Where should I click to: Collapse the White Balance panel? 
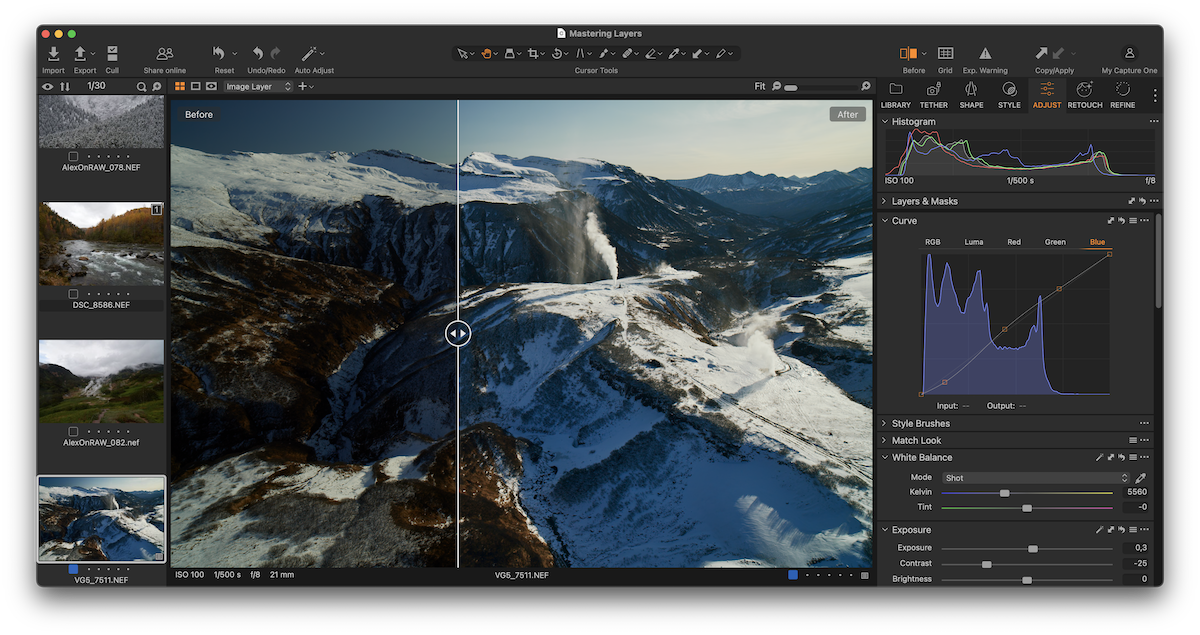tap(884, 458)
